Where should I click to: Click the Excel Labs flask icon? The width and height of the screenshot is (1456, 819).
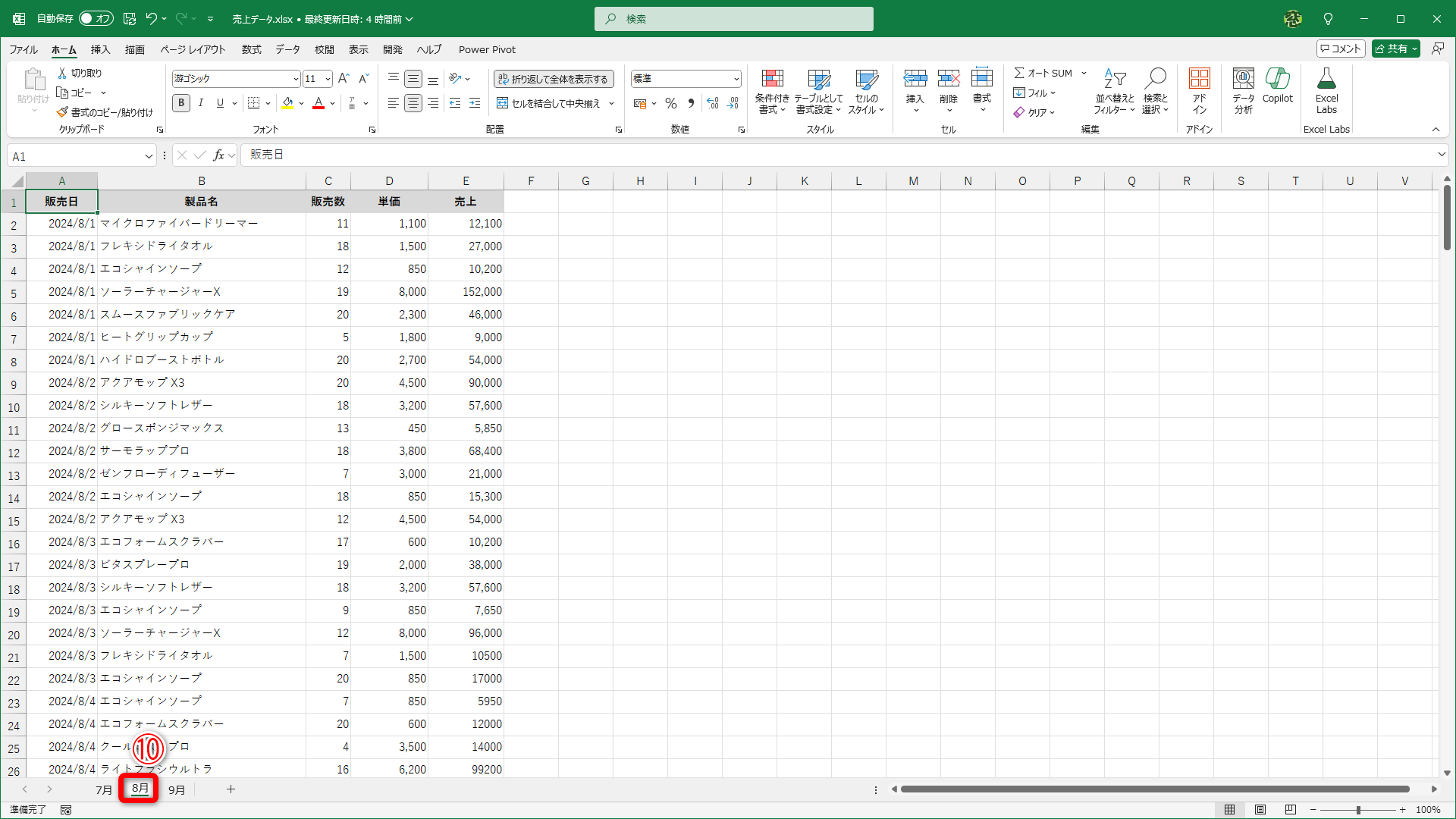point(1326,79)
